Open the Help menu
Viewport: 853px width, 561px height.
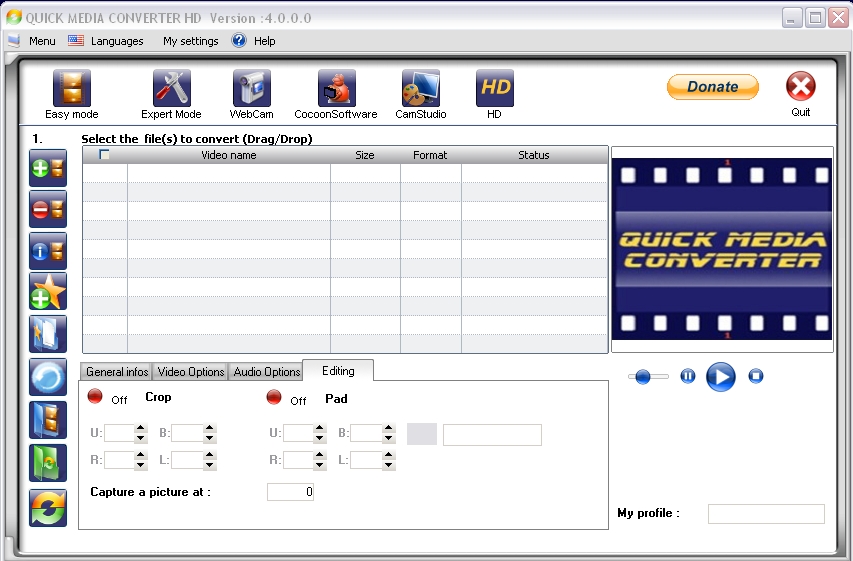click(264, 41)
